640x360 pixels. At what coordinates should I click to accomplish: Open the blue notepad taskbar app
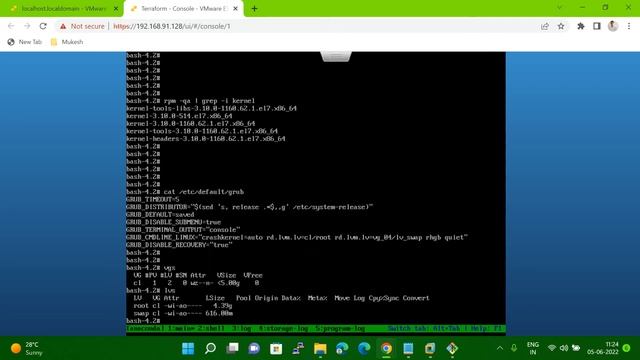[408, 349]
